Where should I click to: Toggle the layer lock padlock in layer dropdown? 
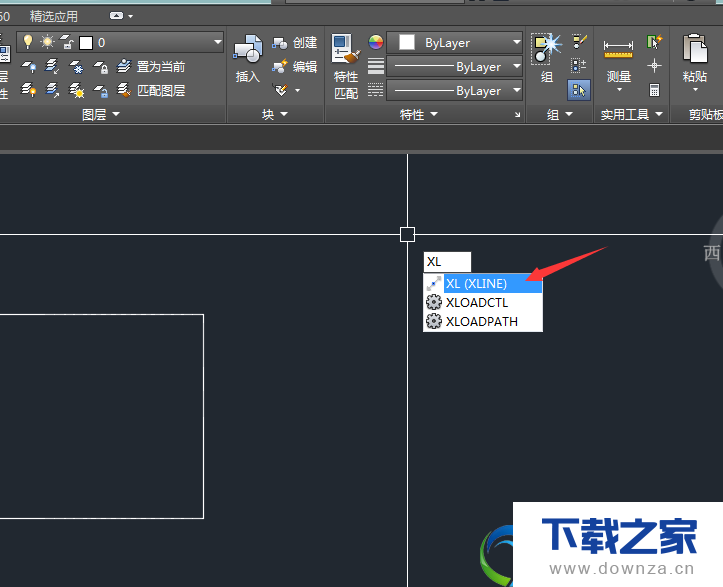(67, 42)
